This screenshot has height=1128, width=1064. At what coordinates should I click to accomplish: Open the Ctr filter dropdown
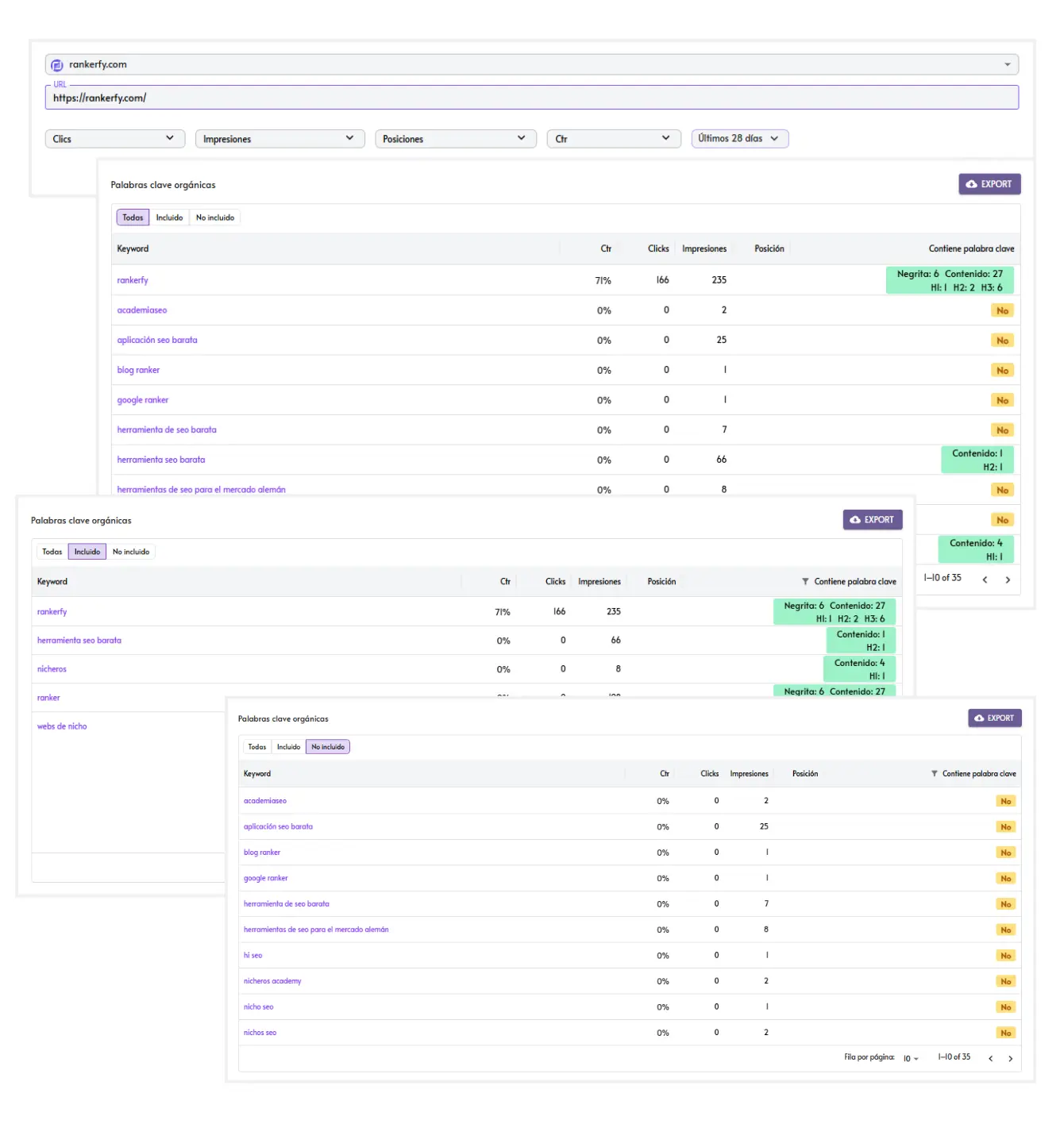coord(613,139)
